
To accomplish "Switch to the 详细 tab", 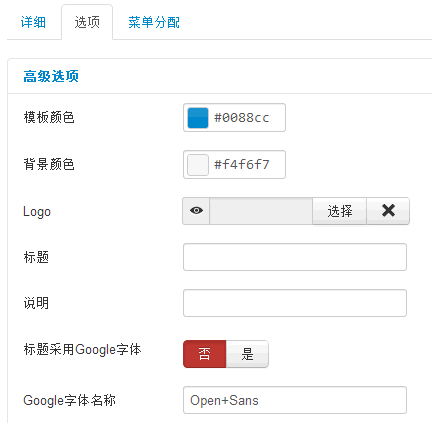I will pos(33,22).
